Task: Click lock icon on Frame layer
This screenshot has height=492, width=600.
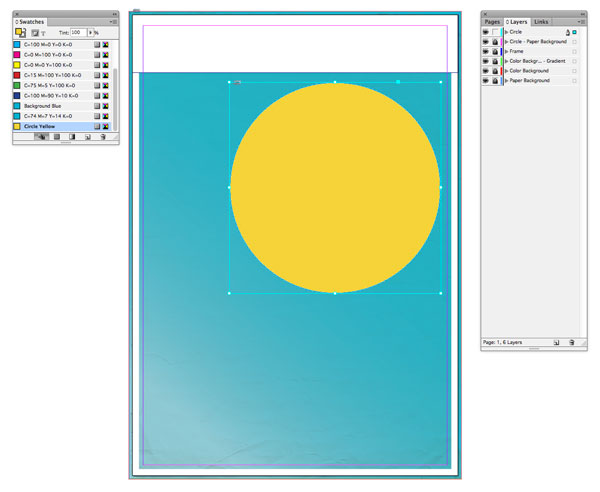Action: 495,52
